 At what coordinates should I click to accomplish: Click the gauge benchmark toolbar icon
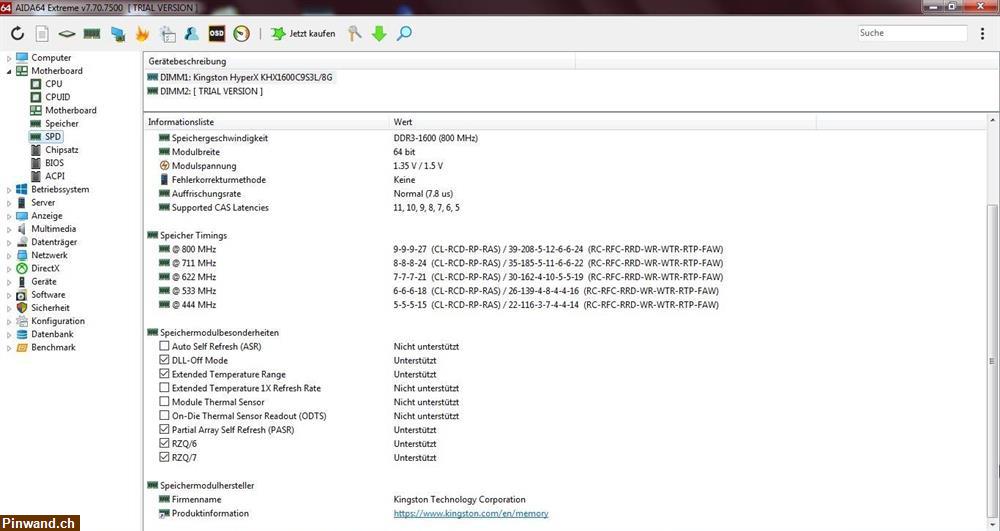[x=242, y=34]
